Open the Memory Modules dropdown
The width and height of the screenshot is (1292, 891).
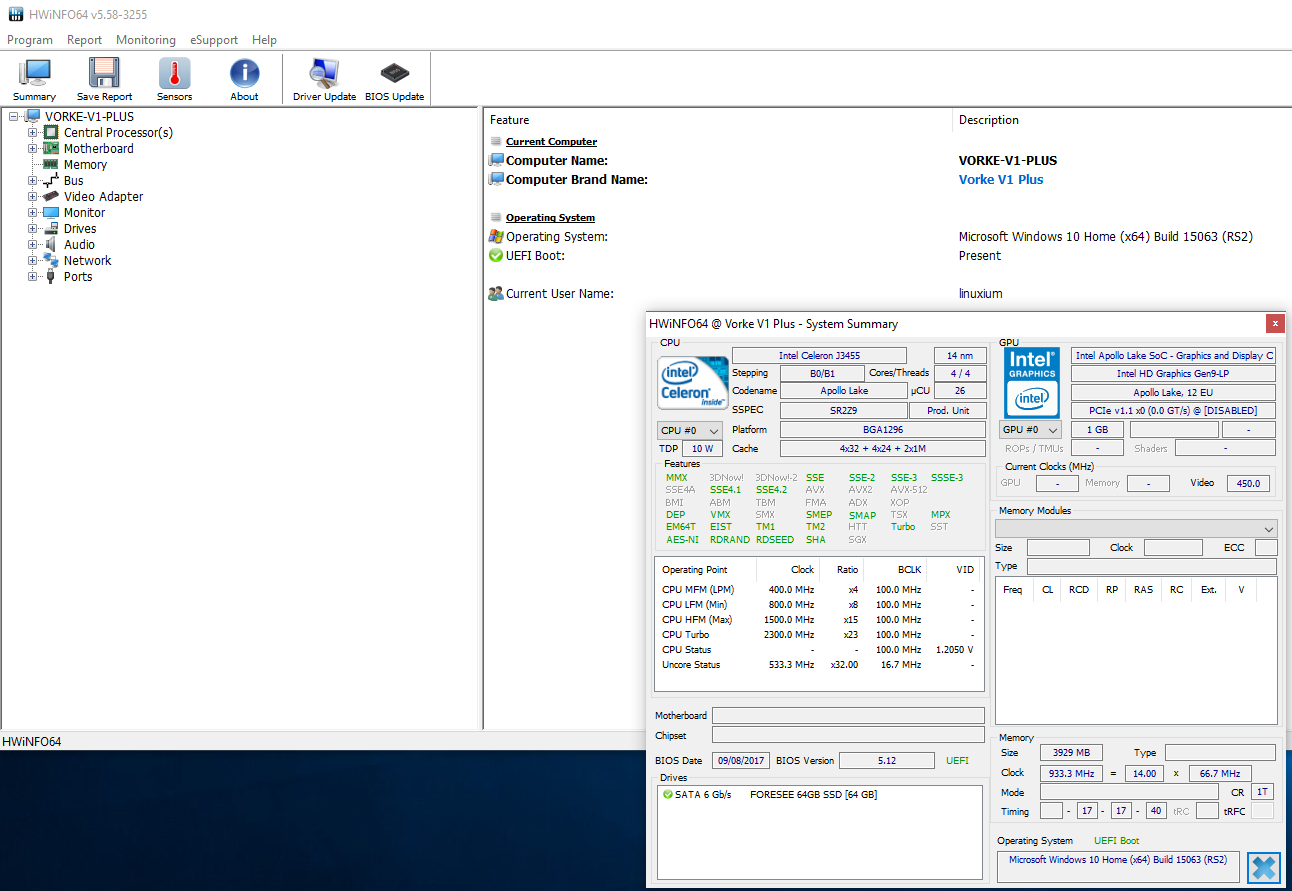pos(1136,529)
